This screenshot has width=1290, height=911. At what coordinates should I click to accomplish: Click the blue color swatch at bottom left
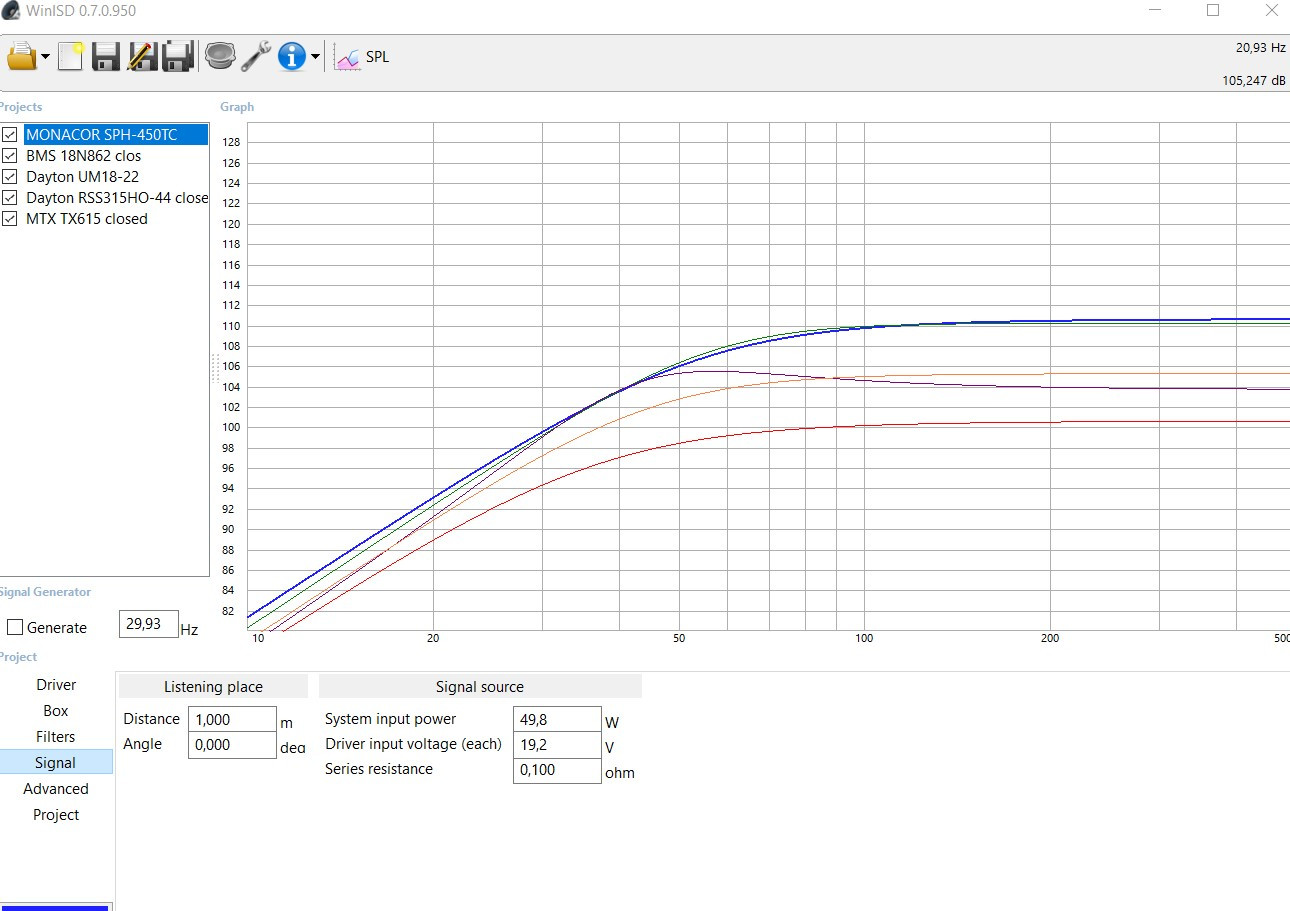coord(54,907)
